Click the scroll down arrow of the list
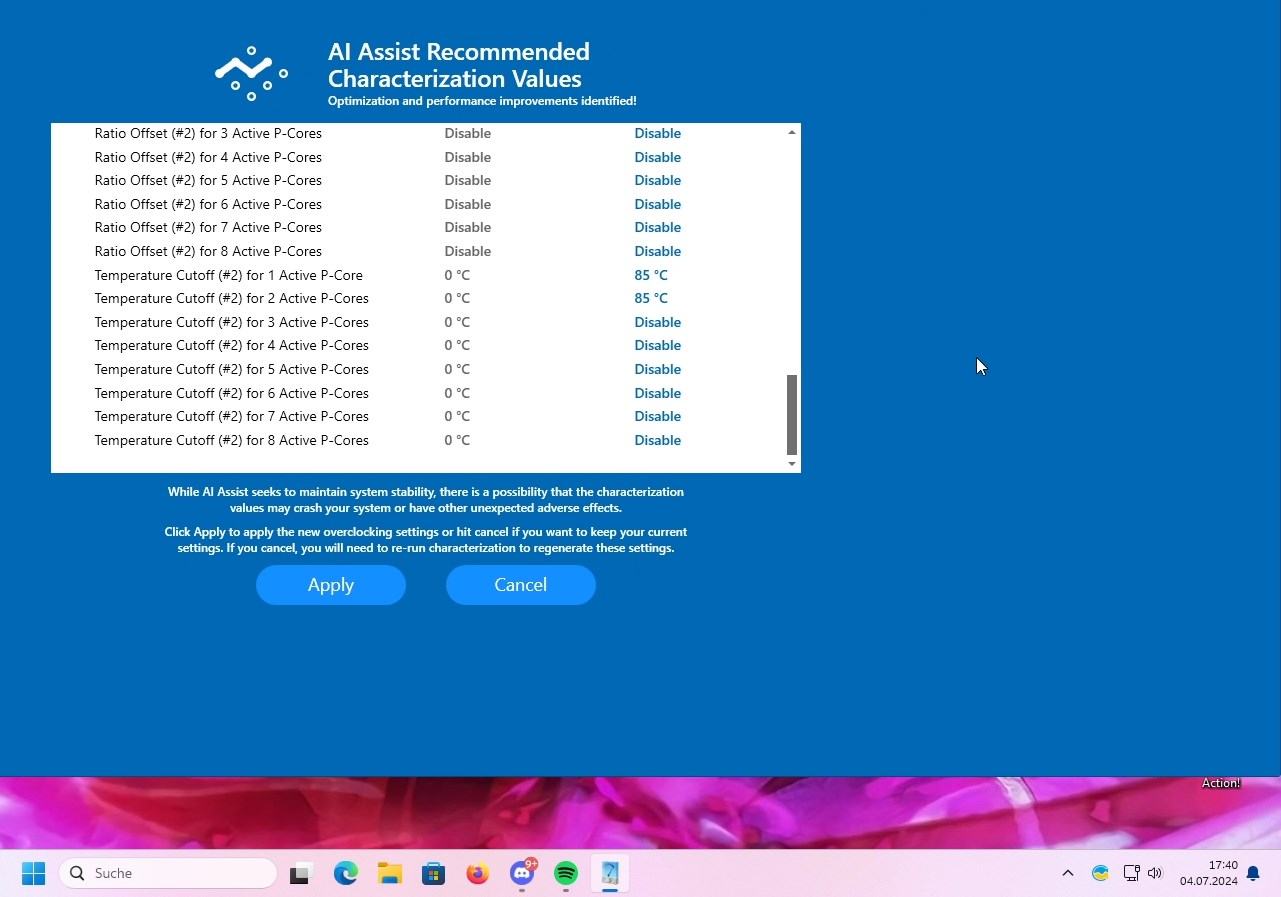1281x897 pixels. click(x=792, y=464)
